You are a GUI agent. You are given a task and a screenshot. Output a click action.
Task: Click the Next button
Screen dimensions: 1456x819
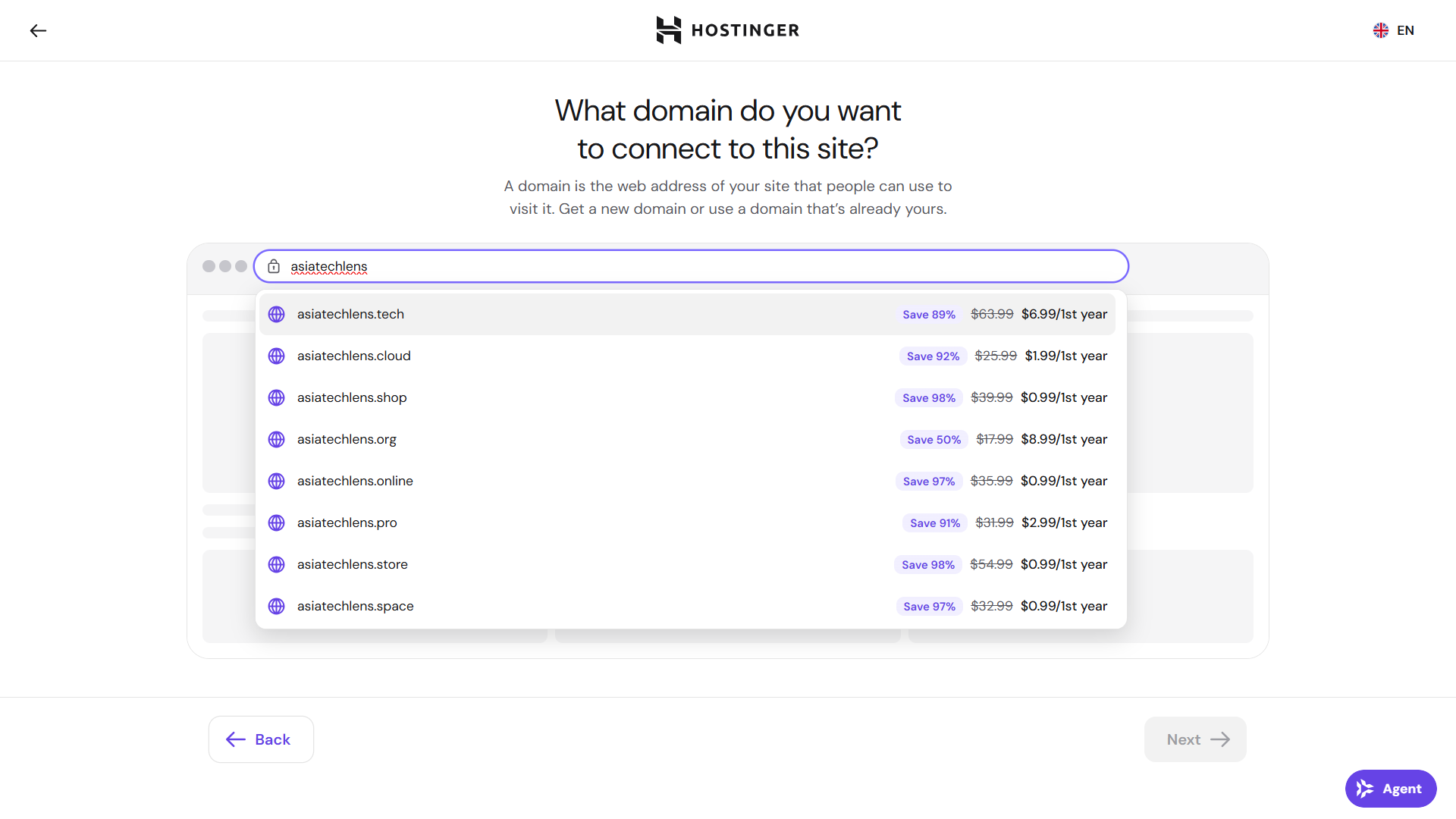1195,739
